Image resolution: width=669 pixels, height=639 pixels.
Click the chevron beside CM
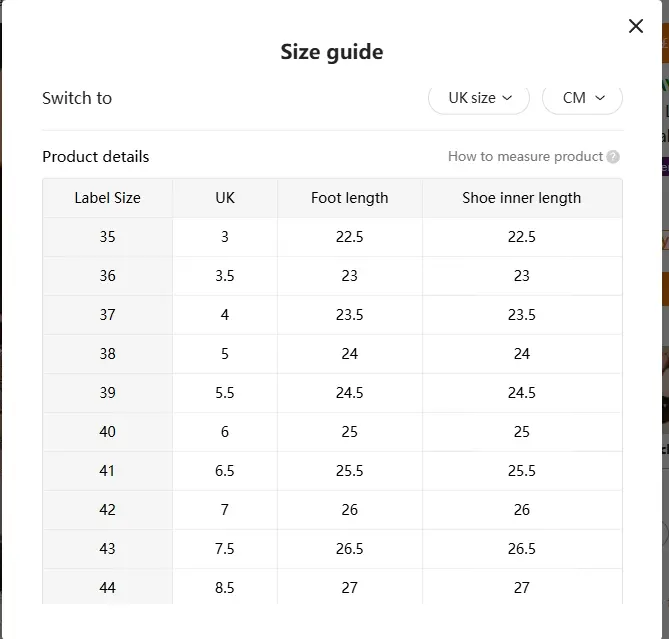[x=600, y=98]
